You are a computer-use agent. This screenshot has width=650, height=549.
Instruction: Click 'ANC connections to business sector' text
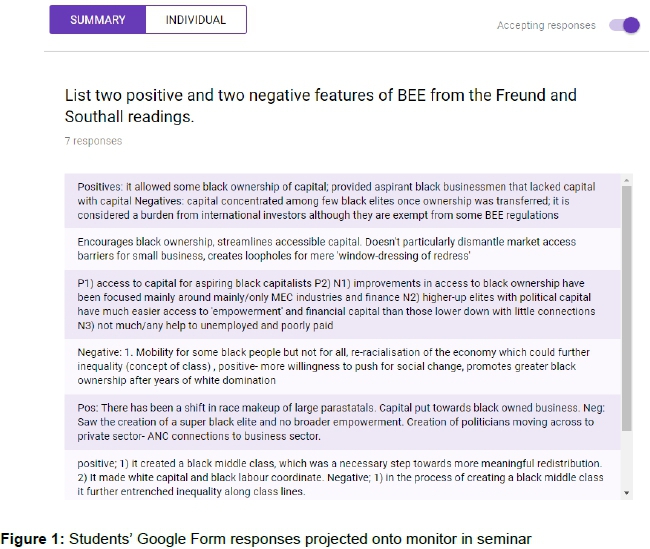pyautogui.click(x=234, y=436)
